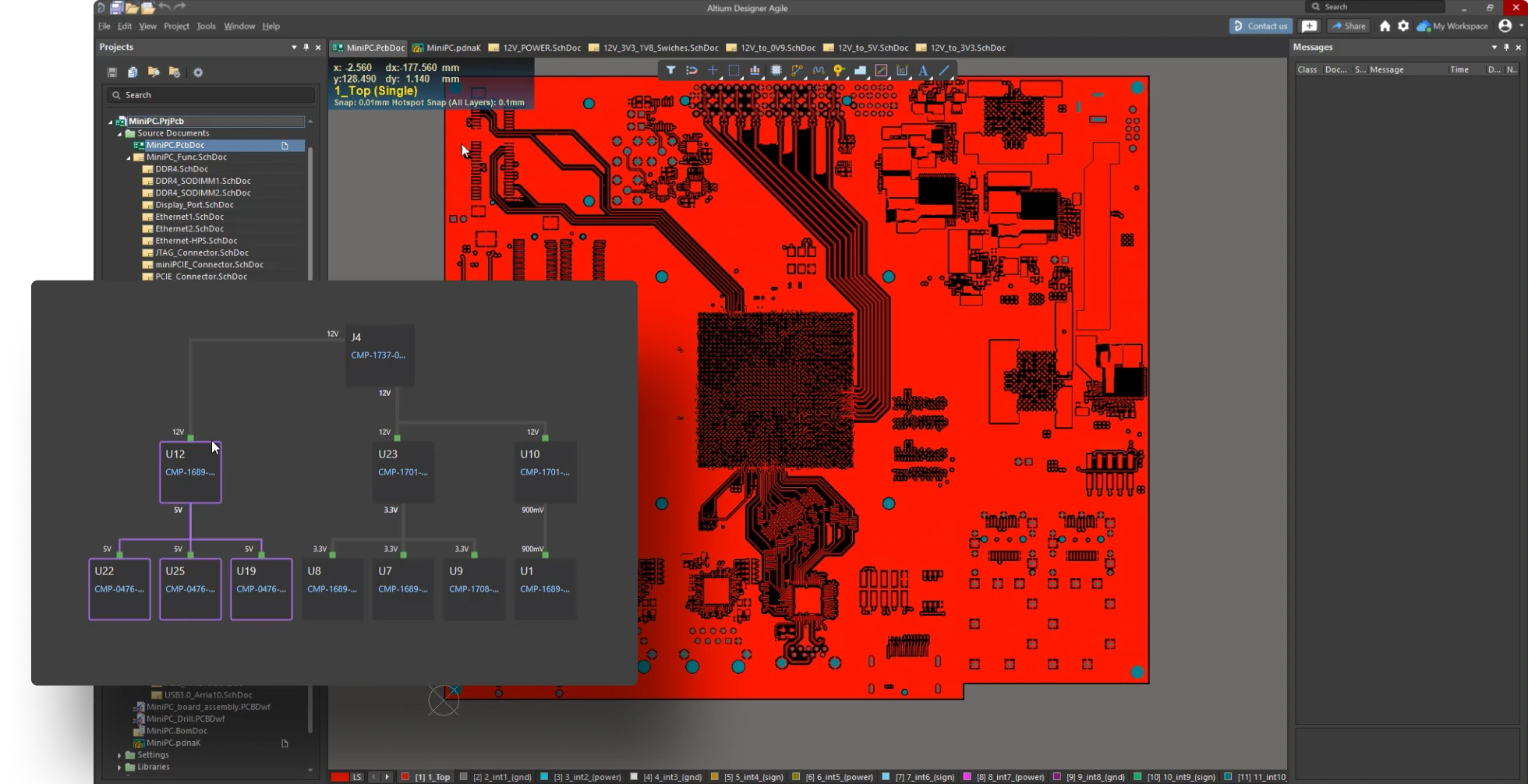
Task: Collapse the MiniPC_Func.SchDoc tree node
Action: pyautogui.click(x=129, y=157)
